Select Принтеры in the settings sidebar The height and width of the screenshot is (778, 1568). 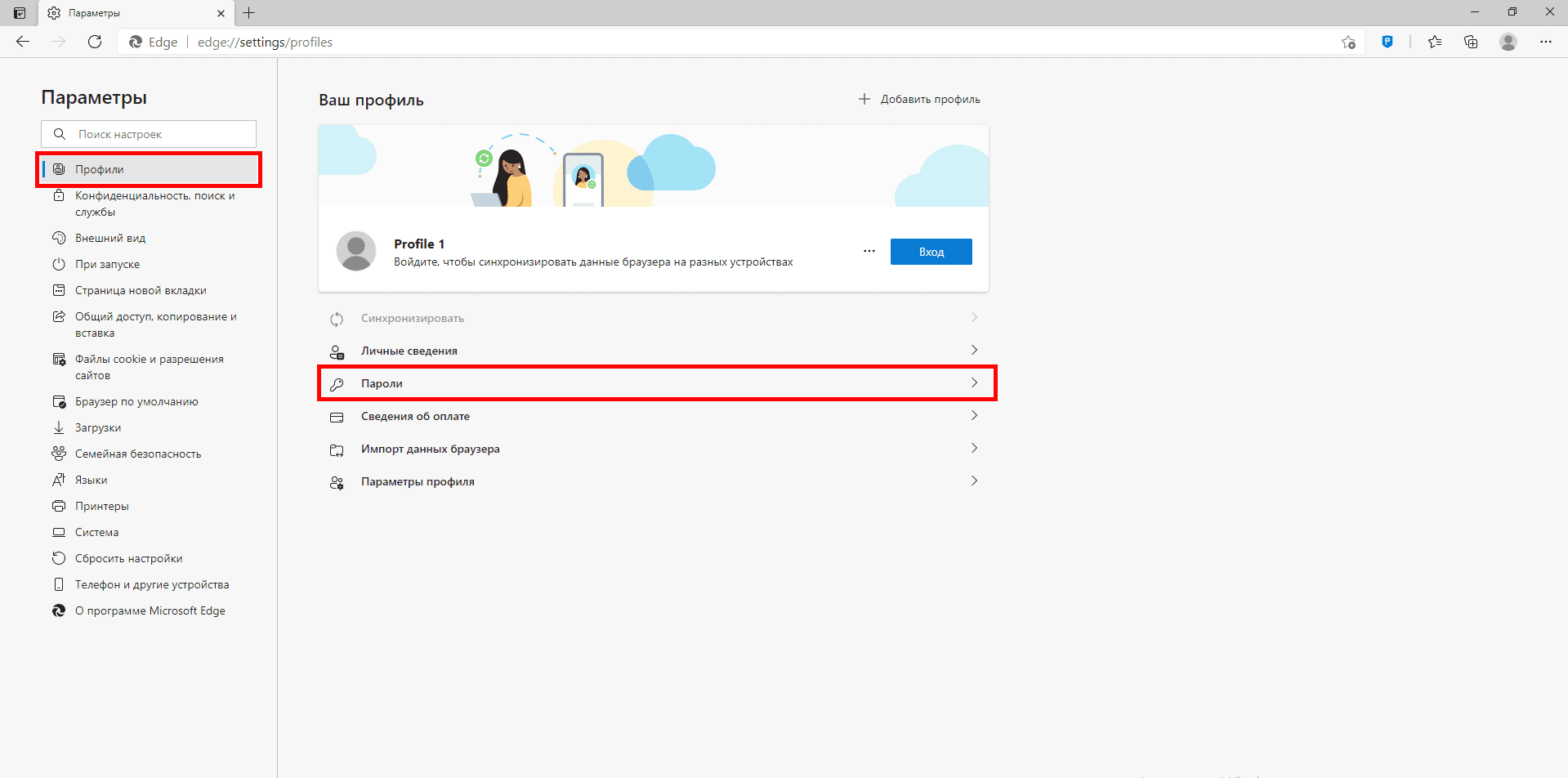101,505
